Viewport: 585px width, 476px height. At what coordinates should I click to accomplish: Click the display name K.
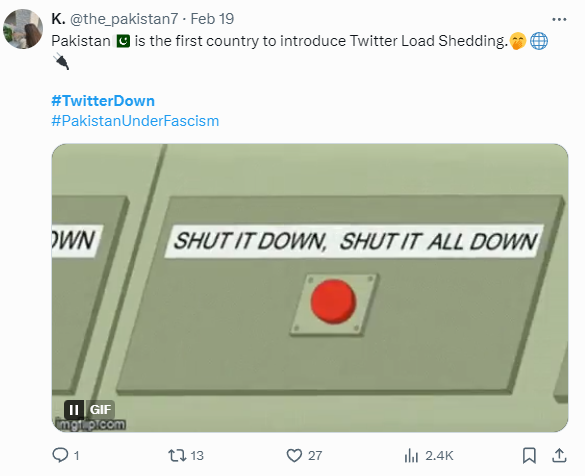[x=58, y=19]
